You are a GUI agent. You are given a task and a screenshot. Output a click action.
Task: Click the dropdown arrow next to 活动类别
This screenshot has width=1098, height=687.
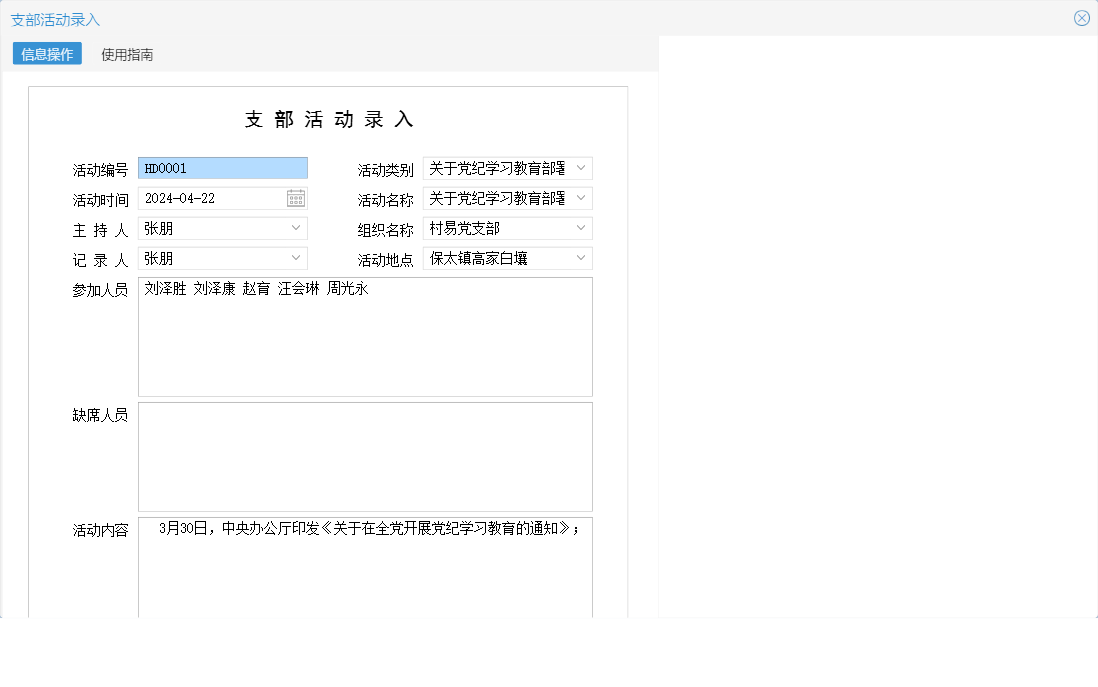click(x=583, y=168)
